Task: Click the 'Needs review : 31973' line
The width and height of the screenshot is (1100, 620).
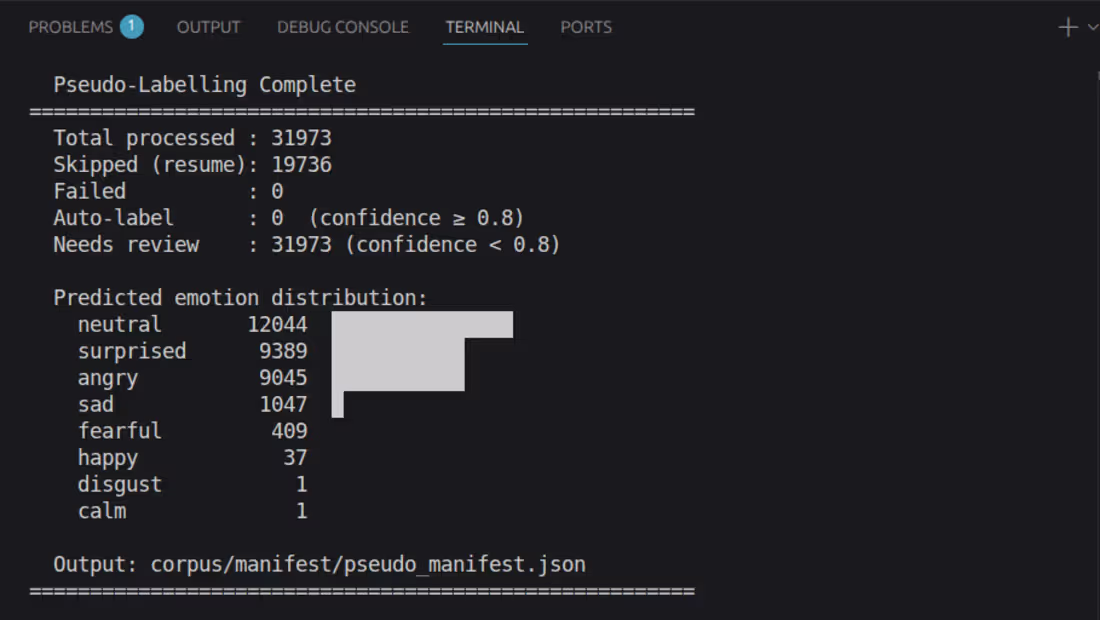Action: [307, 245]
